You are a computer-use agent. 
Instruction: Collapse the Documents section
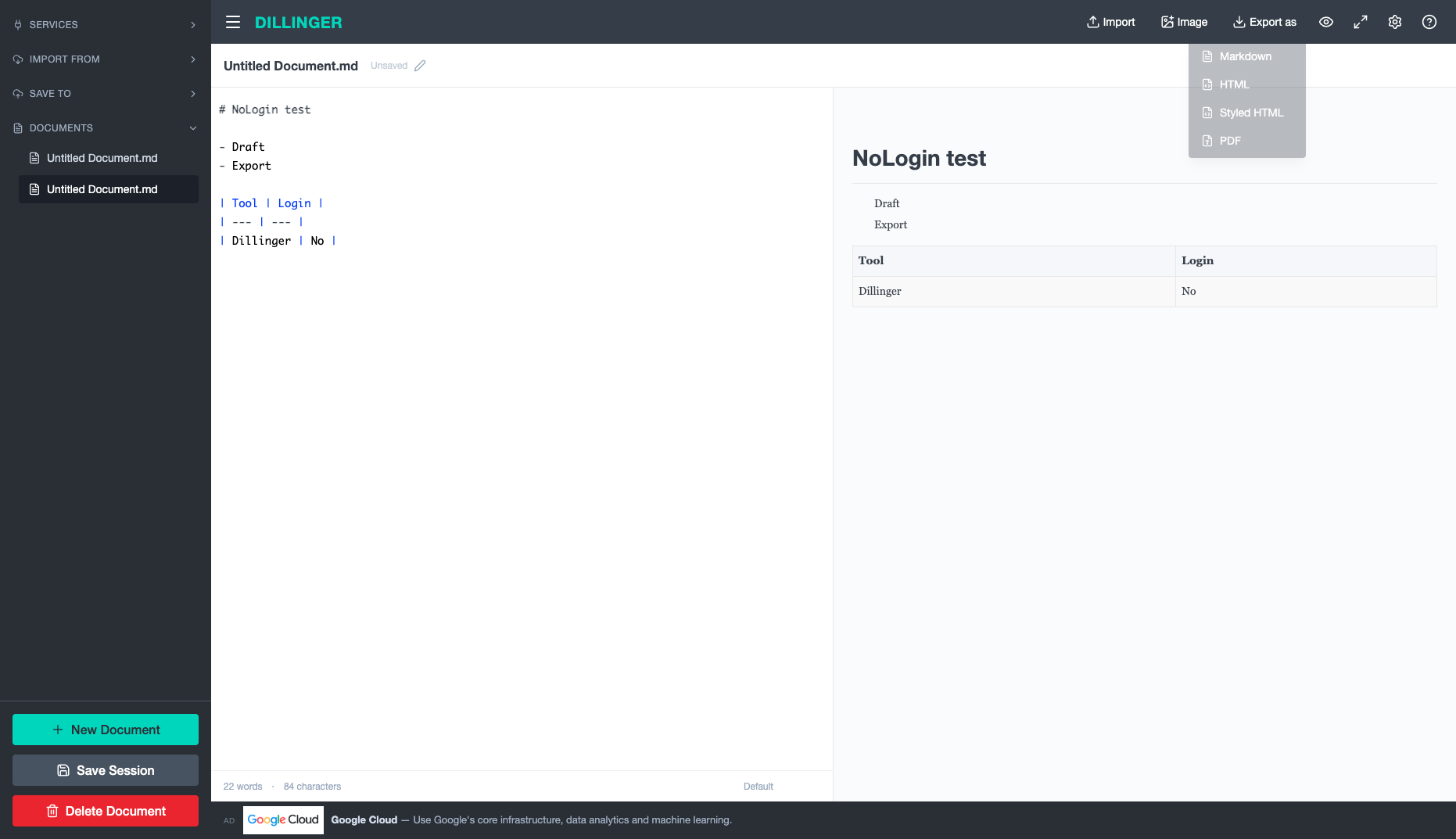tap(106, 128)
